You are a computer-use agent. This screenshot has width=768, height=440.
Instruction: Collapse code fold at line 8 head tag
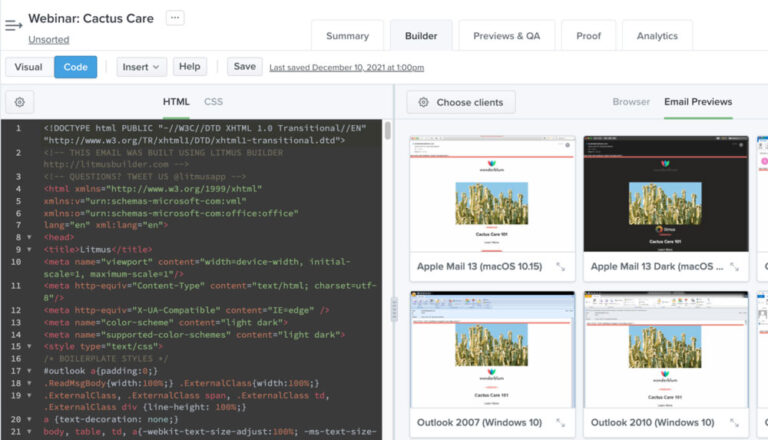[29, 237]
